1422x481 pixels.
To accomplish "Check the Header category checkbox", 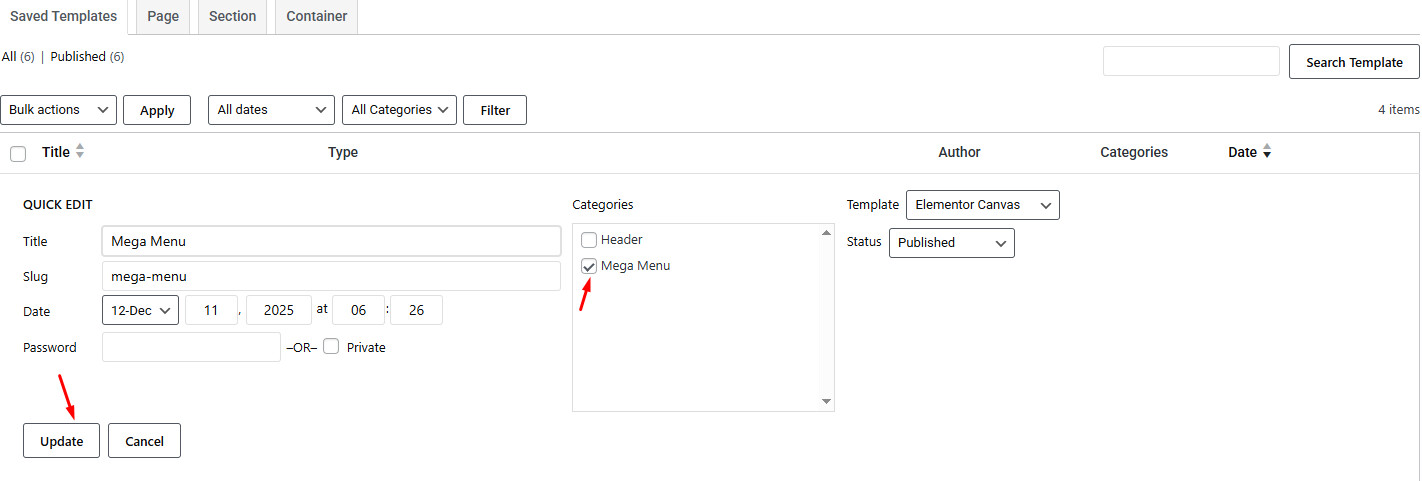I will [589, 240].
